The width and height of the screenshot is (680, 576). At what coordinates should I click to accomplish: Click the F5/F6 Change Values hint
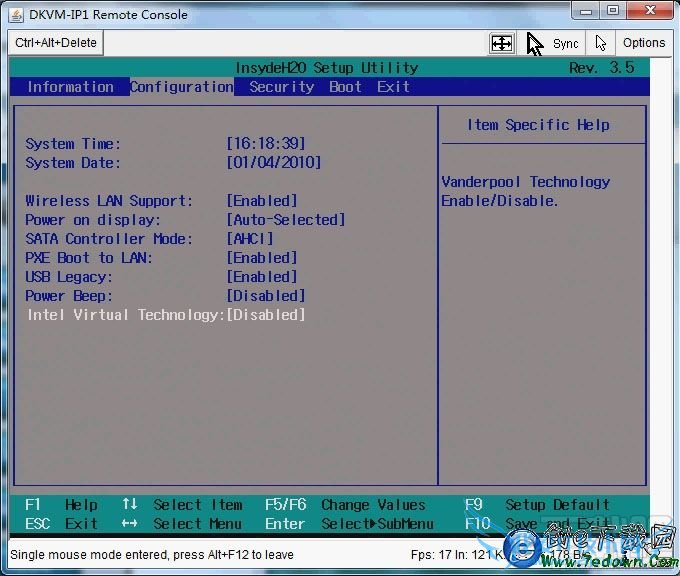pos(345,504)
